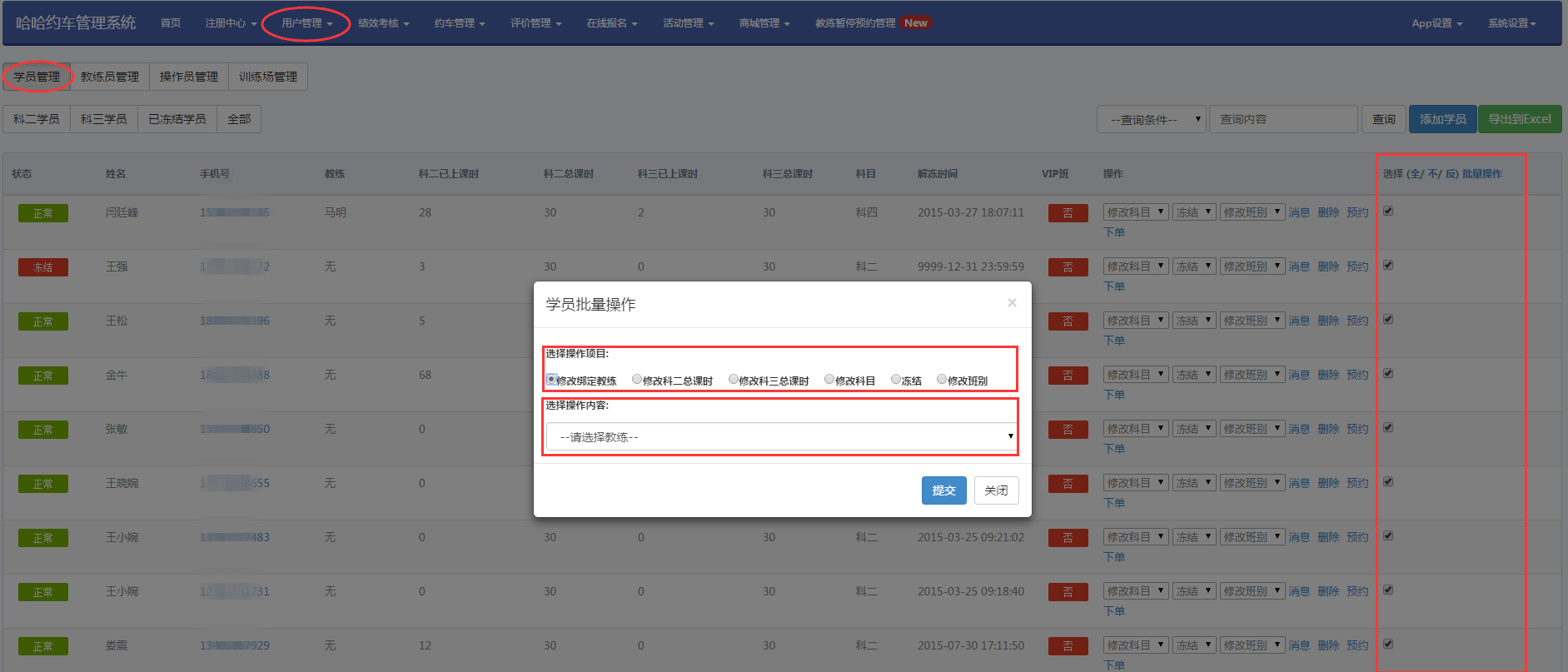1568x672 pixels.
Task: Toggle checkbox for 闫廷峰 row
Action: coord(1388,212)
